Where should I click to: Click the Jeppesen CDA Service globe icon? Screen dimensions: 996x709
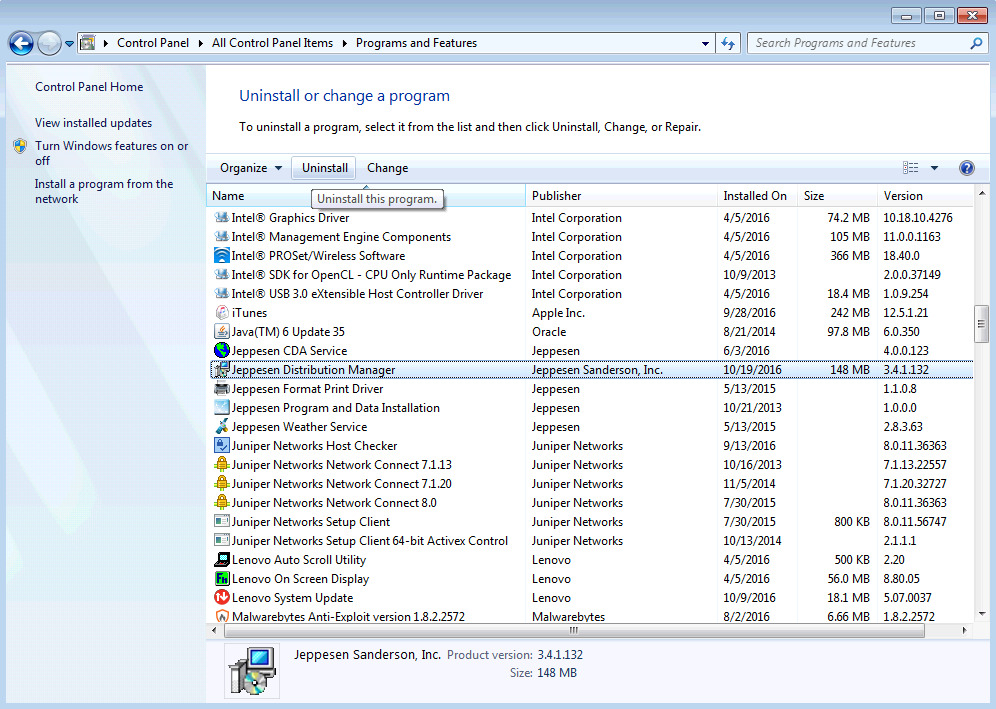(x=222, y=351)
